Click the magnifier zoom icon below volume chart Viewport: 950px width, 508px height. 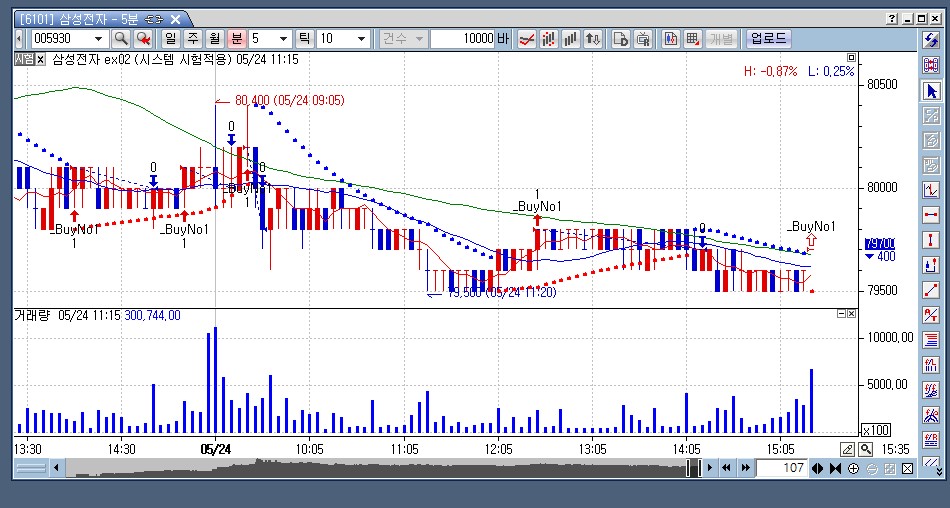tap(865, 449)
